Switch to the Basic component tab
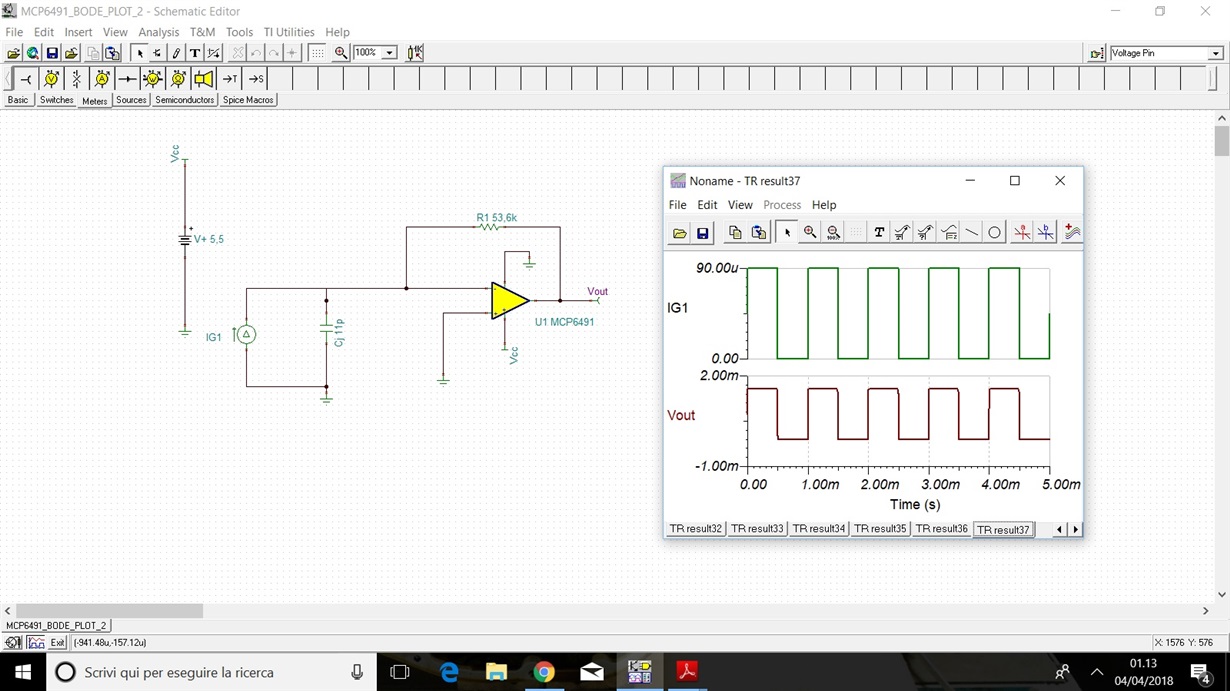The width and height of the screenshot is (1230, 691). coord(18,100)
